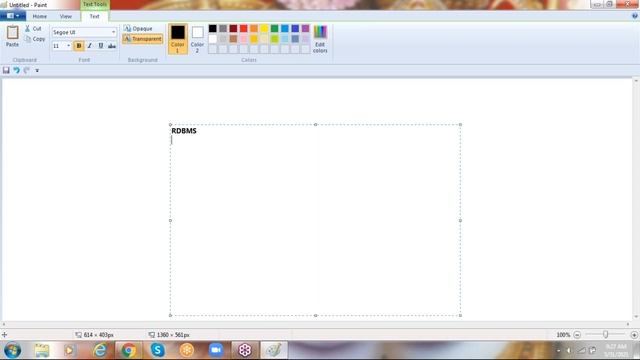640x360 pixels.
Task: Open File Explorer from taskbar
Action: pyautogui.click(x=42, y=350)
